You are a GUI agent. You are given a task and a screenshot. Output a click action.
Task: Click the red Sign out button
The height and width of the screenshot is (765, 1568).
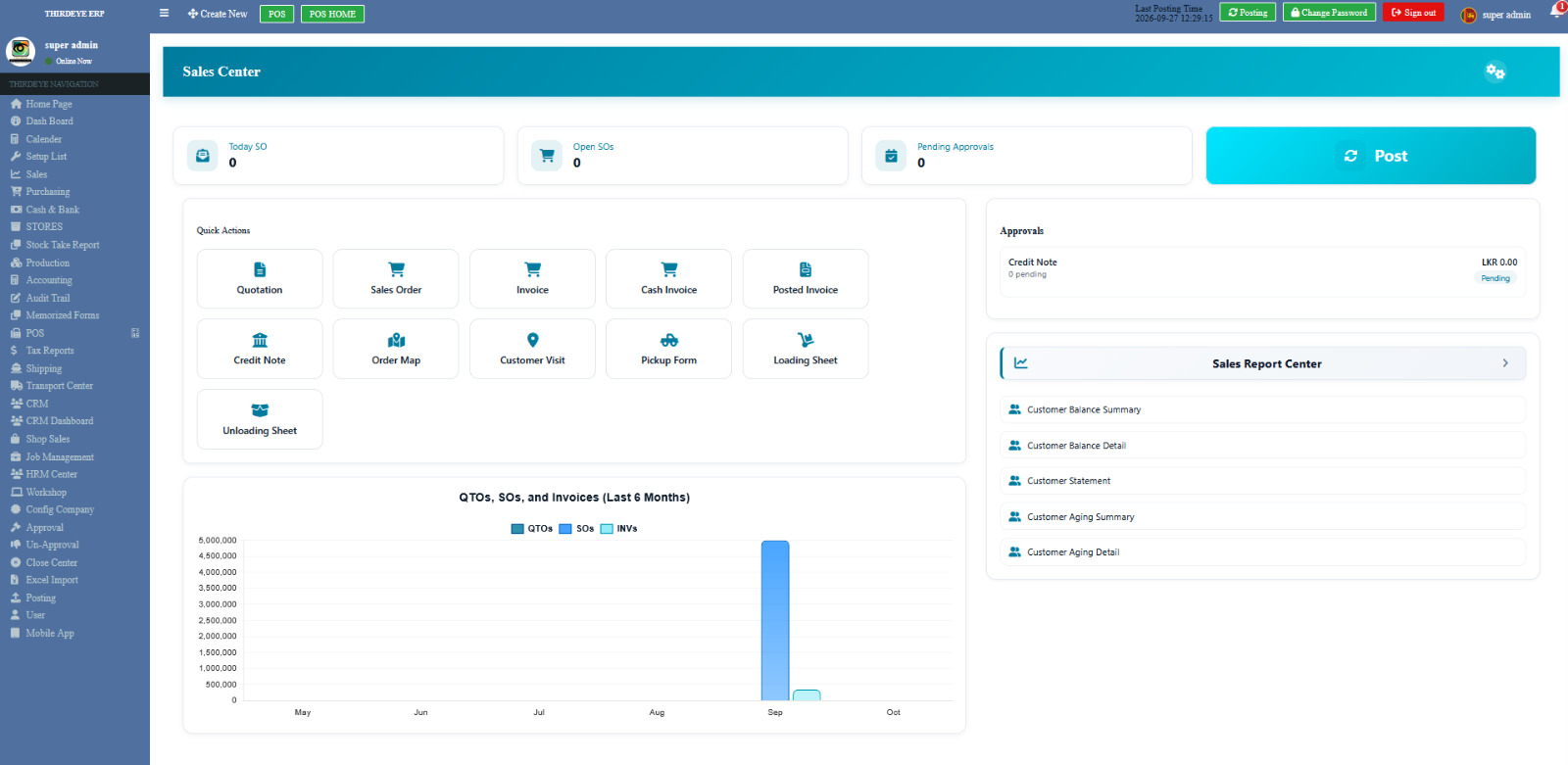pos(1413,13)
